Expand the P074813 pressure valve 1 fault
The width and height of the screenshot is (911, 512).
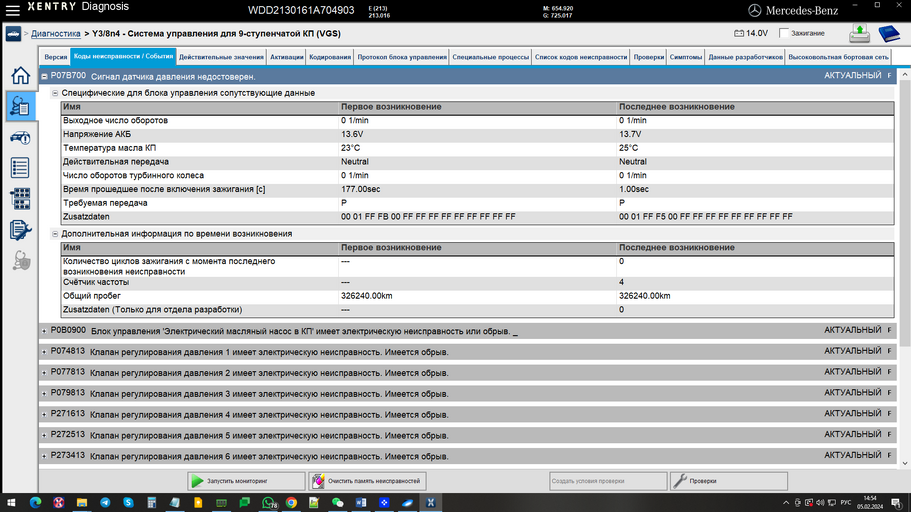tap(44, 352)
